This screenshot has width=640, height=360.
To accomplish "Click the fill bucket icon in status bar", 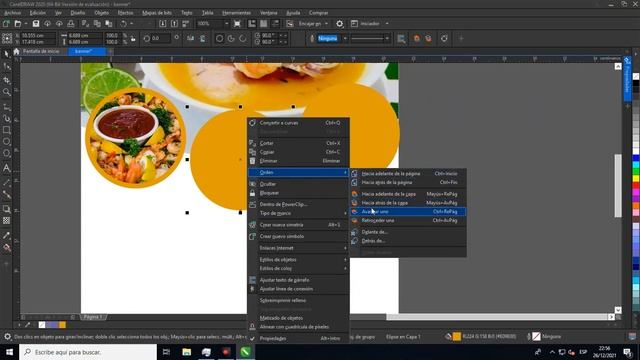I will coord(448,337).
